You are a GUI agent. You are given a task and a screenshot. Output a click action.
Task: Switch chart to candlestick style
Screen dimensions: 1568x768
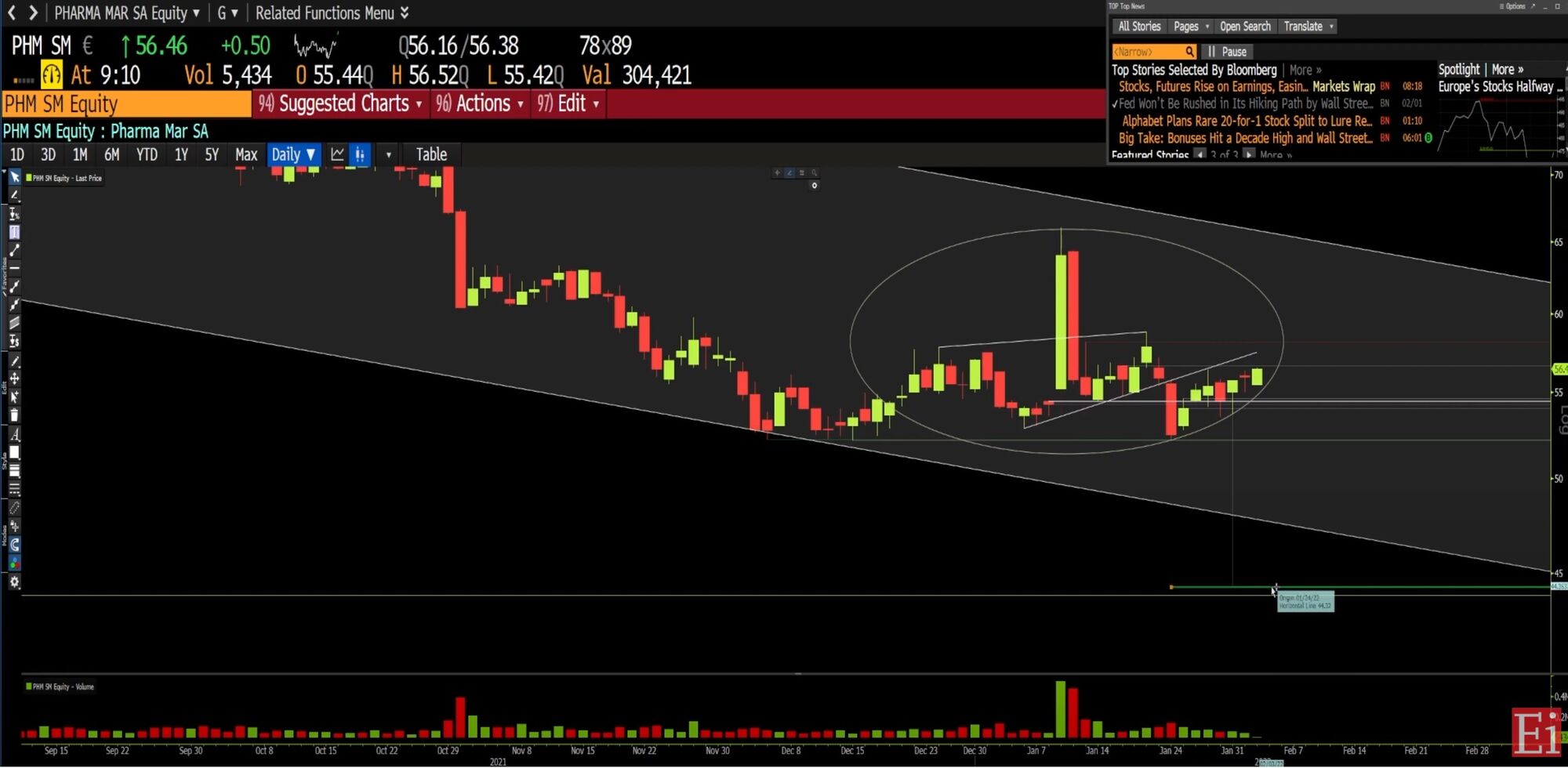(x=360, y=154)
